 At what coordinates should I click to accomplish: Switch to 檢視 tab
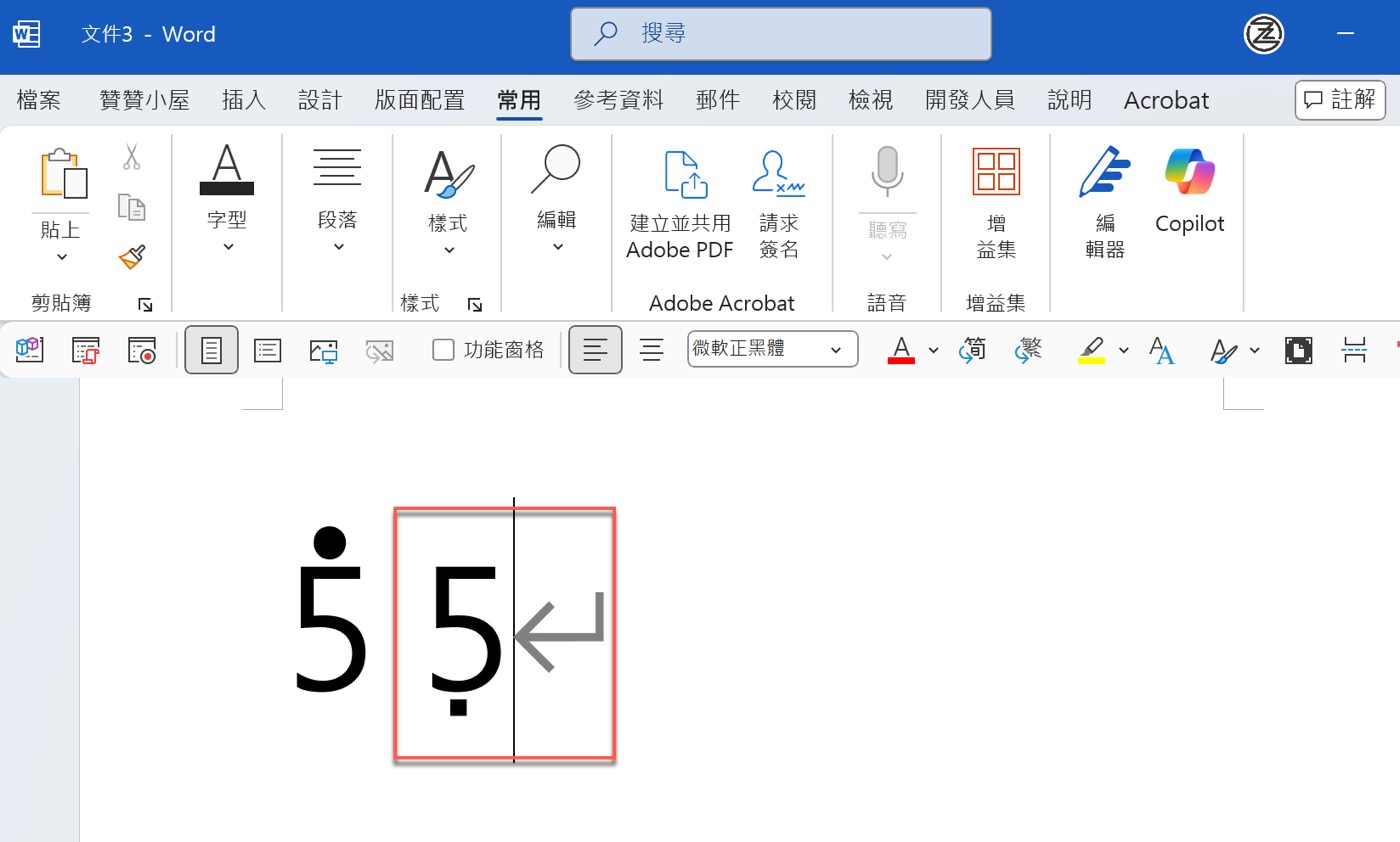(x=870, y=100)
